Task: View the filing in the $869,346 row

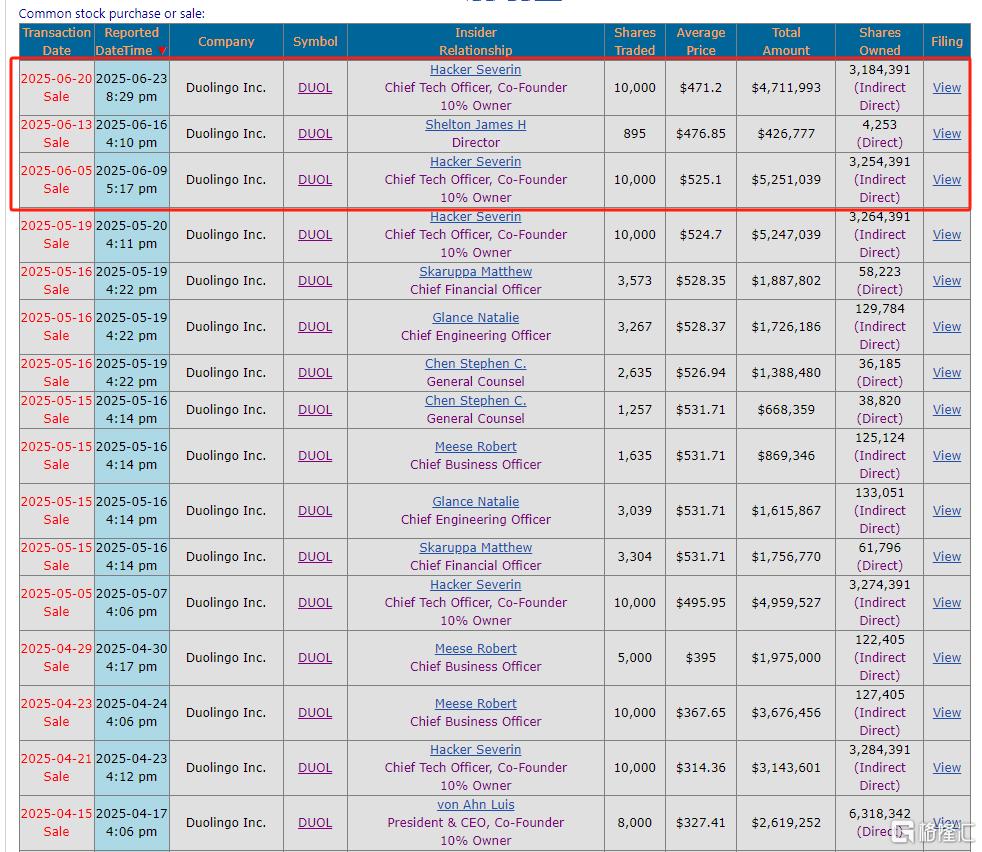Action: coord(946,456)
